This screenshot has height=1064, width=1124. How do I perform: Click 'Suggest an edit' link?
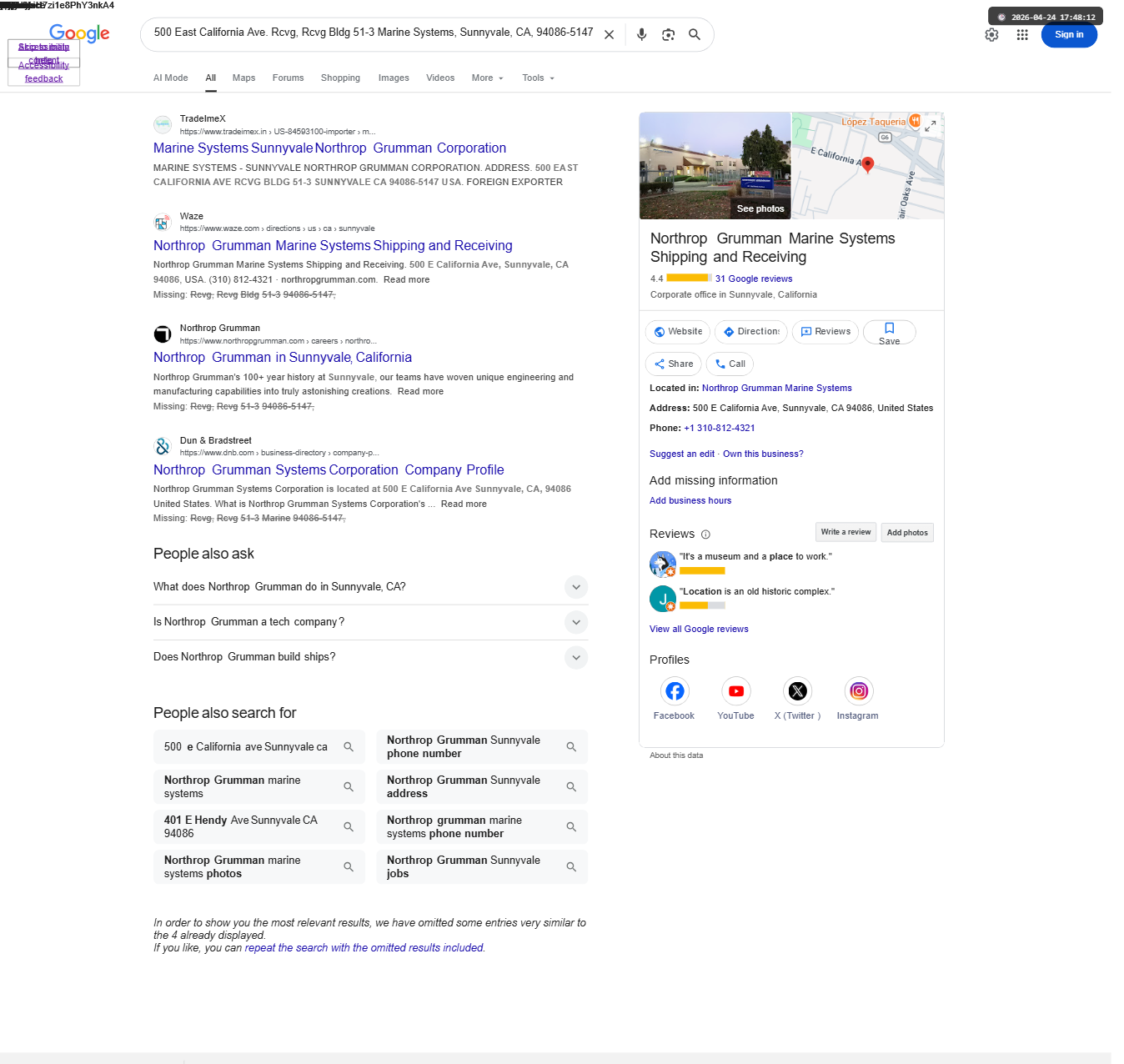pos(682,454)
